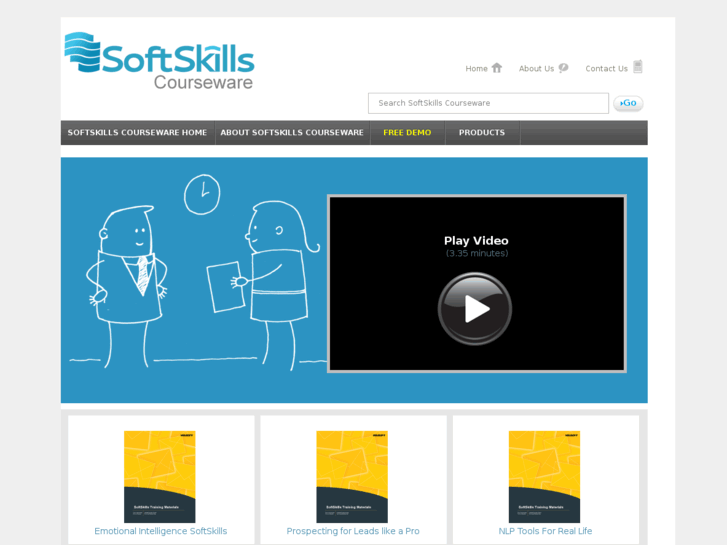Viewport: 727px width, 545px height.
Task: Open the About Us header link
Action: click(x=536, y=69)
